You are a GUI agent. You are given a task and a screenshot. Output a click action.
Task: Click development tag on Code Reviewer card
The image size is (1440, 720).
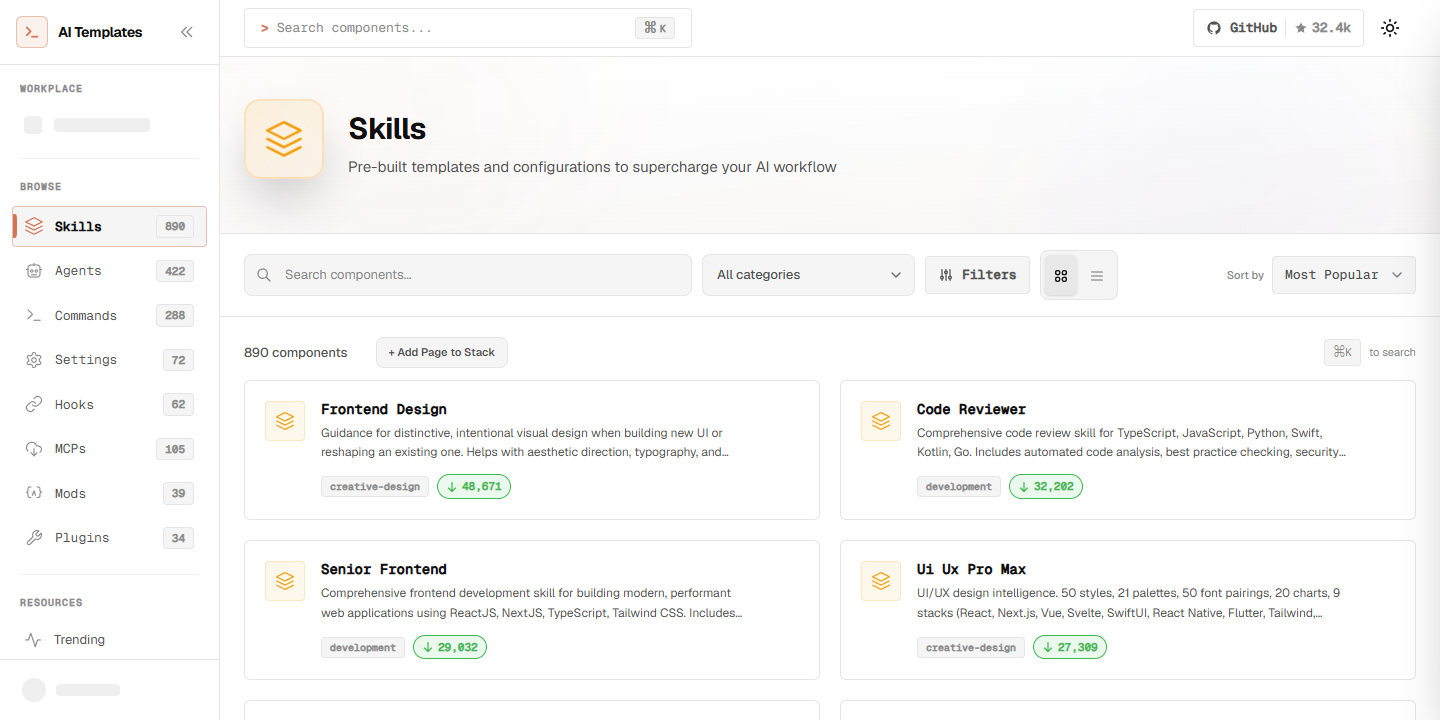[959, 487]
